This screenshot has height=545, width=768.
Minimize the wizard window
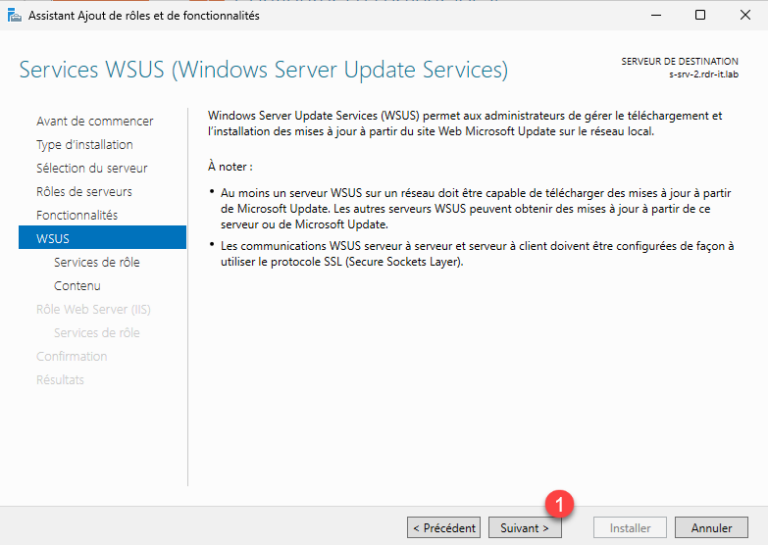click(x=656, y=15)
